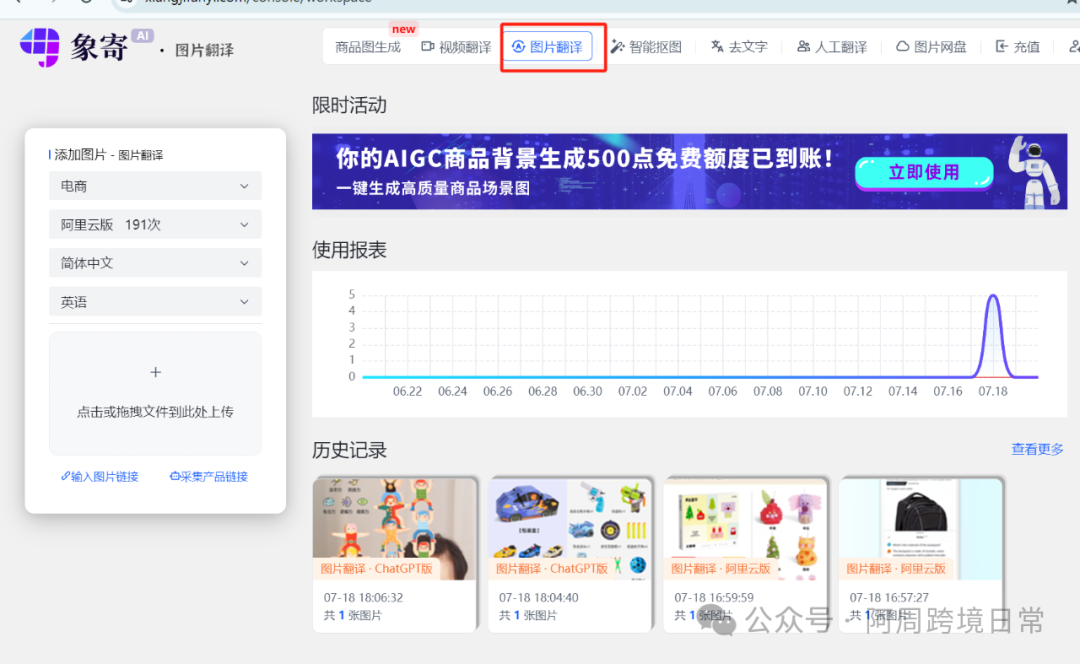
Task: Click the cloud icon beside 图片网盘
Action: pyautogui.click(x=902, y=46)
